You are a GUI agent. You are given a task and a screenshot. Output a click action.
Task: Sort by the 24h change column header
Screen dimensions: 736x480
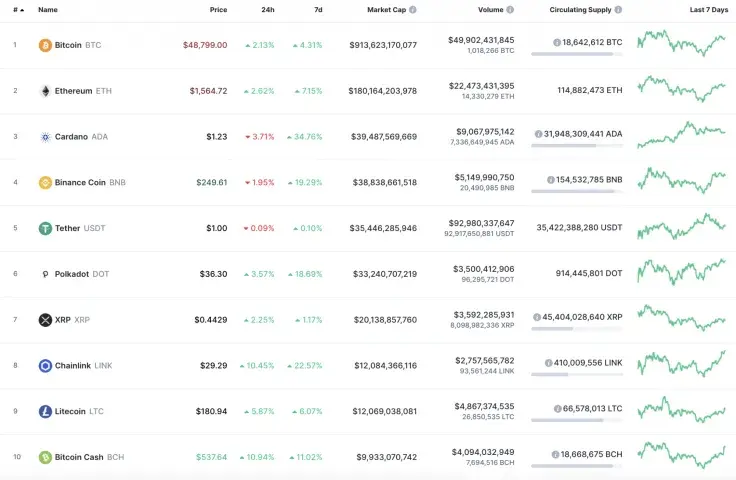(268, 9)
